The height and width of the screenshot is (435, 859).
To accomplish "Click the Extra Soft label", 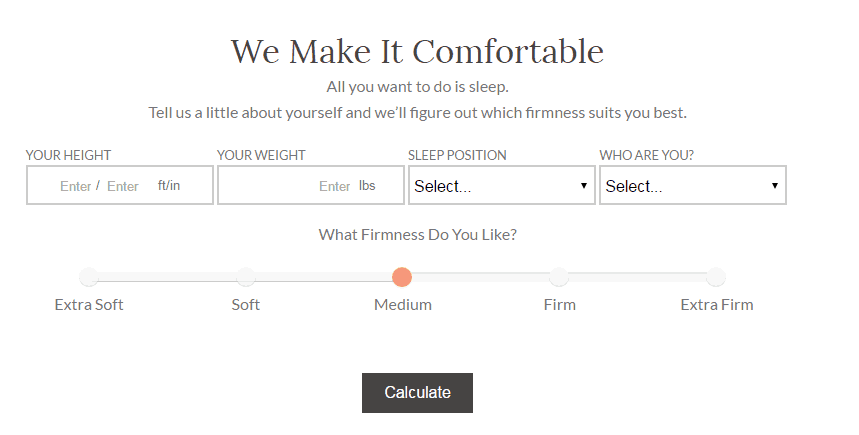I will pyautogui.click(x=89, y=305).
